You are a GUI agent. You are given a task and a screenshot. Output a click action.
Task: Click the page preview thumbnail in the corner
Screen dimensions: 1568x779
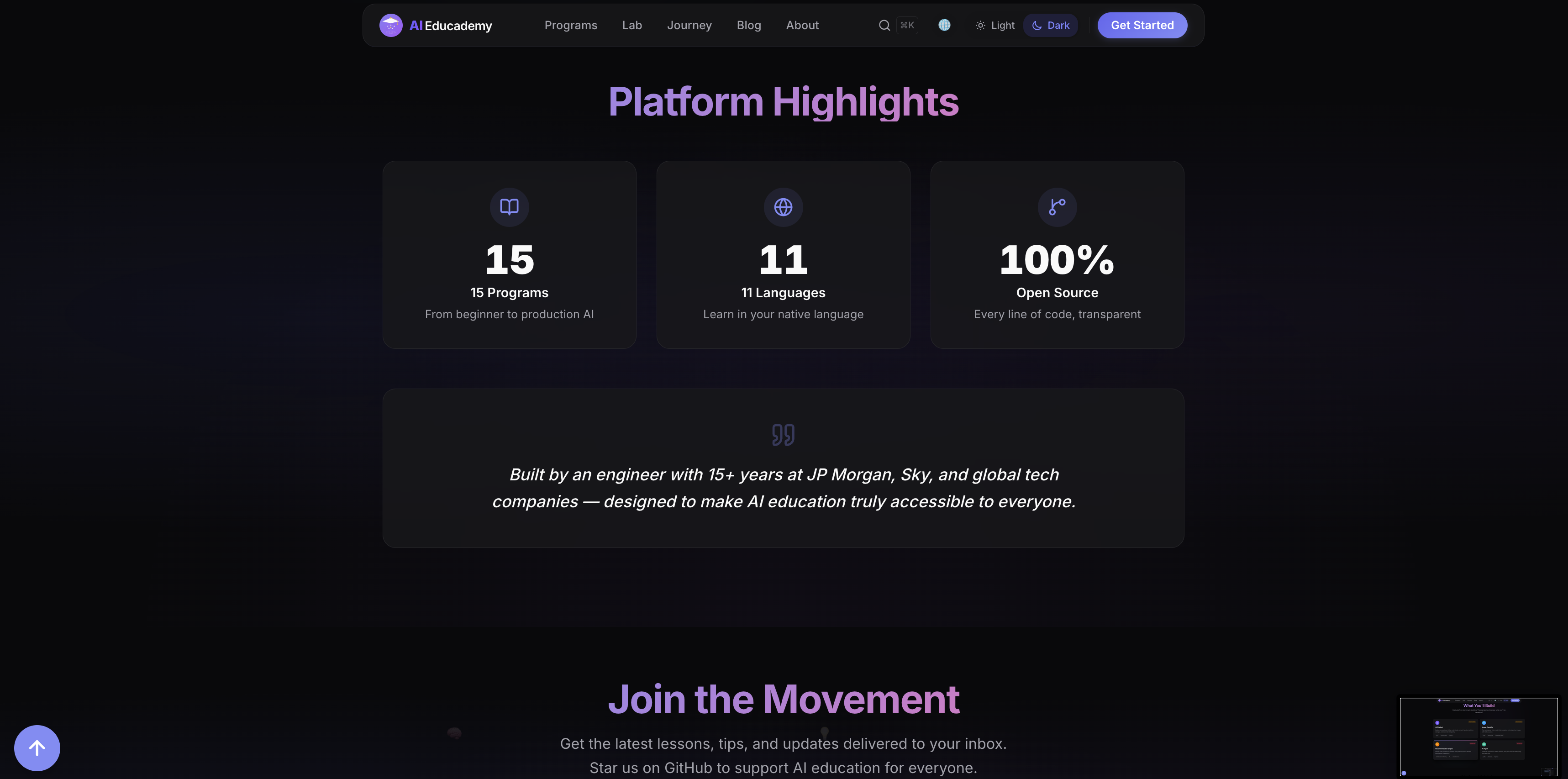1479,737
